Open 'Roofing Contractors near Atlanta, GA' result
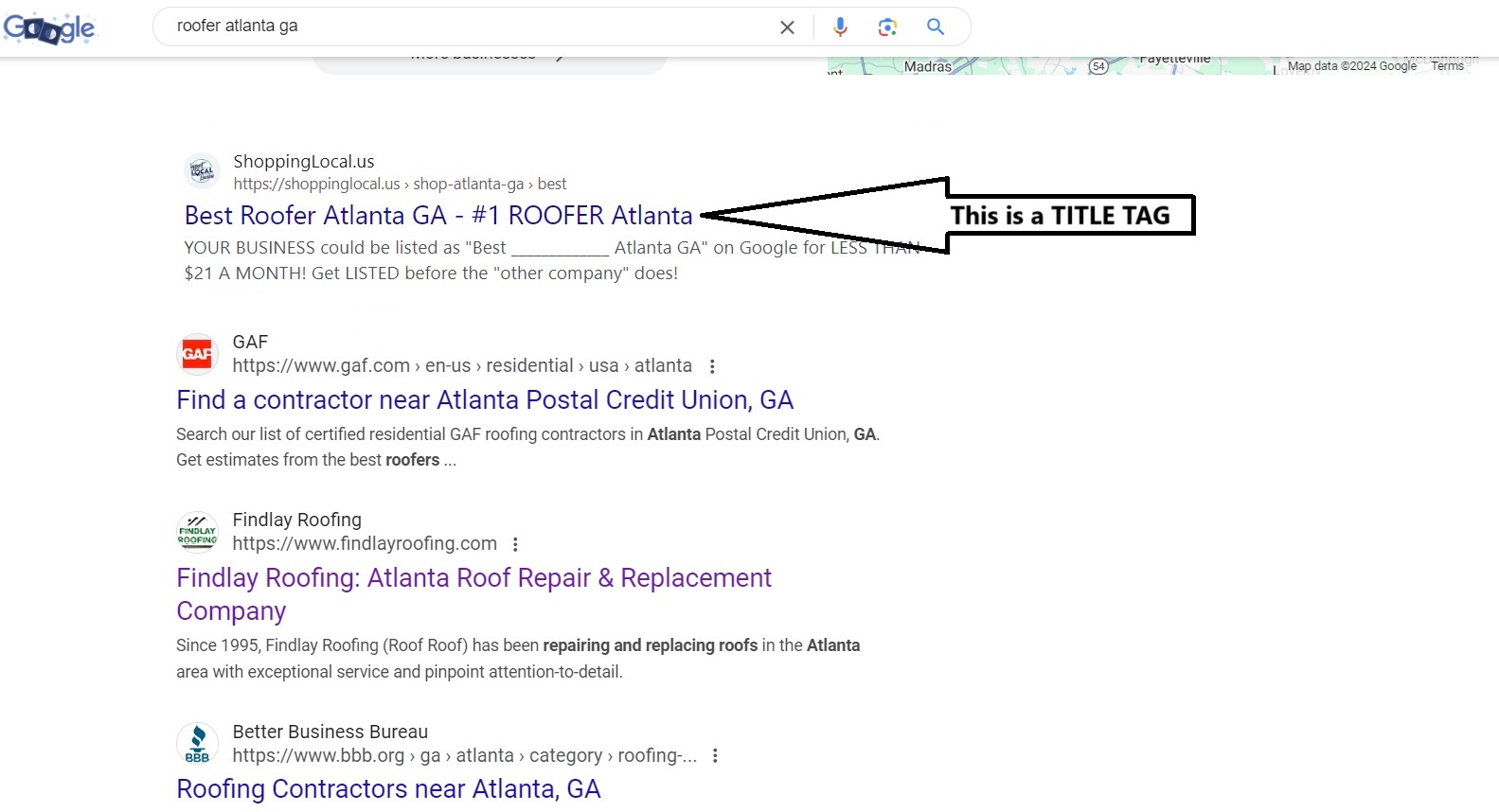 point(388,789)
